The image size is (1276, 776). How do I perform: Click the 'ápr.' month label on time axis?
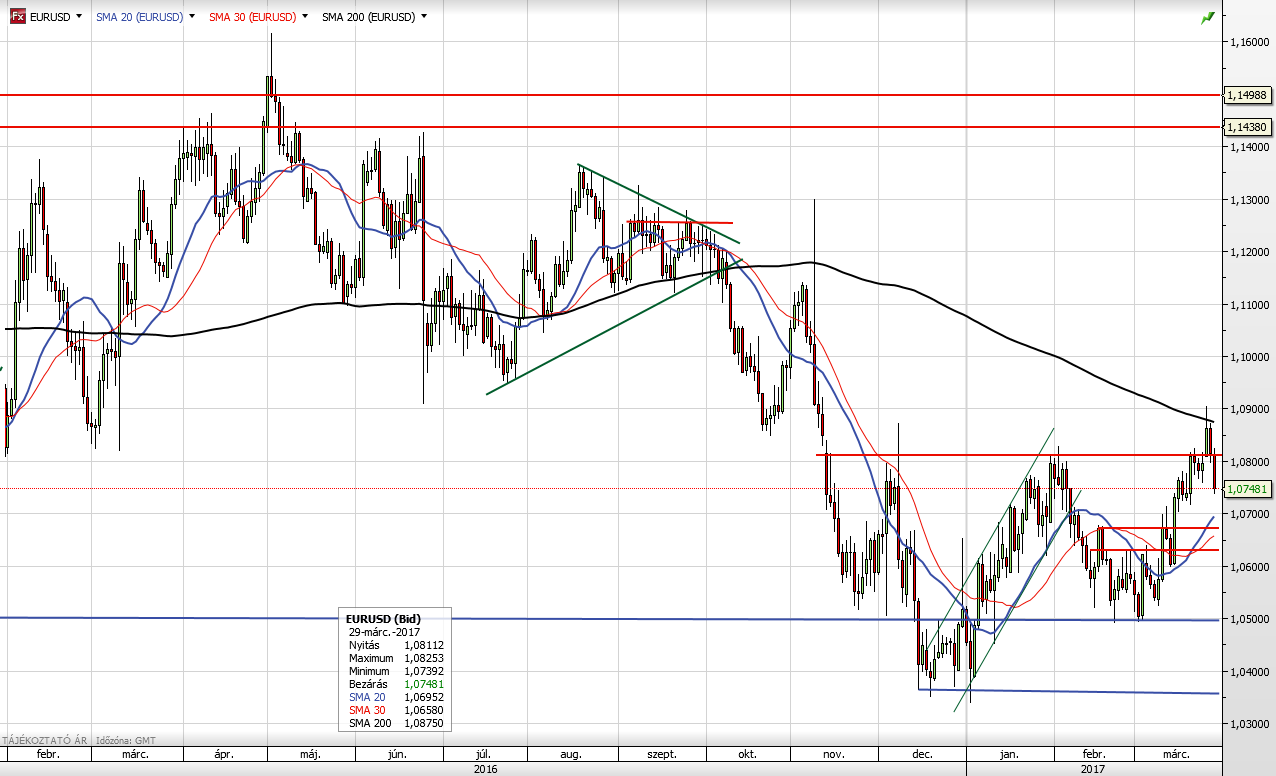click(223, 754)
